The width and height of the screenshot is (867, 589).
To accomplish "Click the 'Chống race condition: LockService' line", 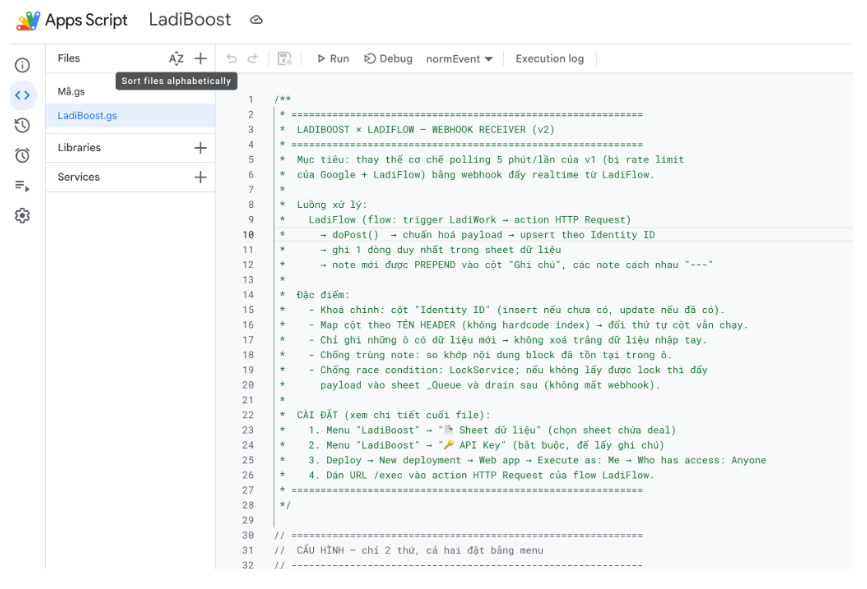I will pos(508,370).
